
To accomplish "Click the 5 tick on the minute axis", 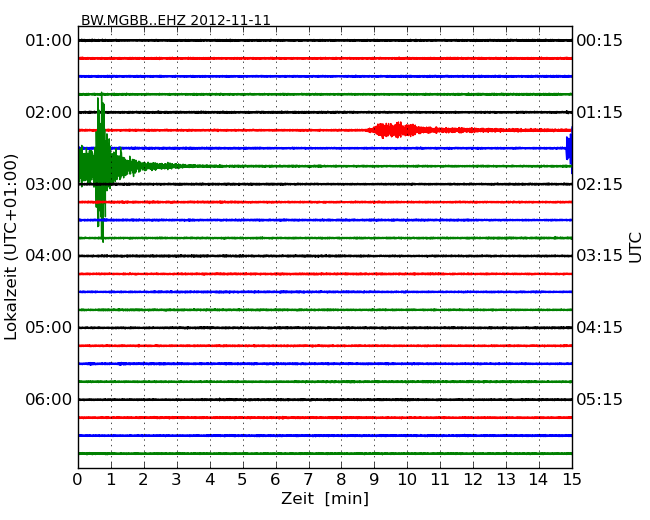I will [x=243, y=479].
